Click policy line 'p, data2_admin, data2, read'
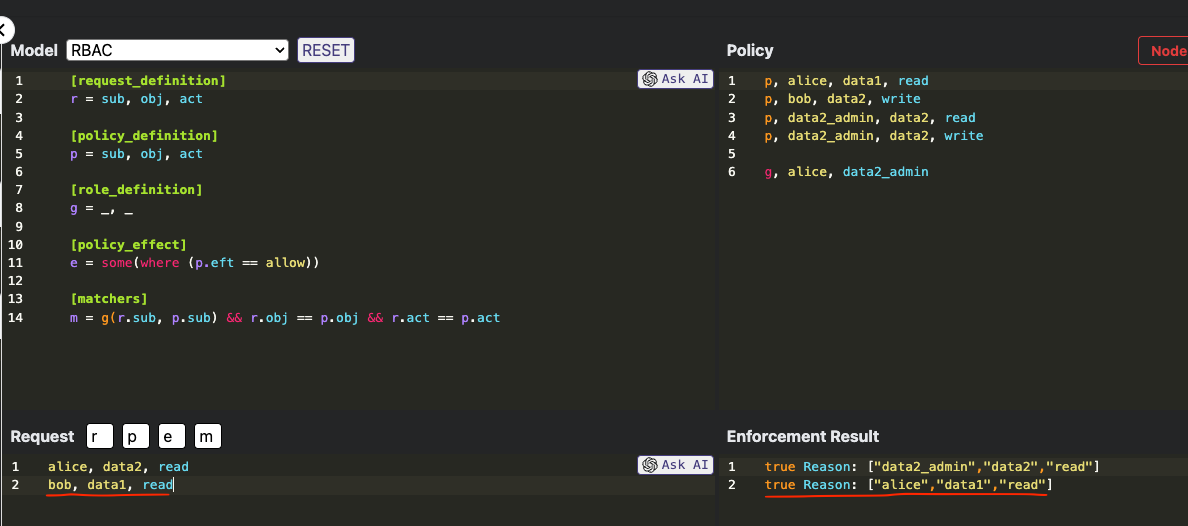Screen dimensions: 1188x526 point(870,117)
